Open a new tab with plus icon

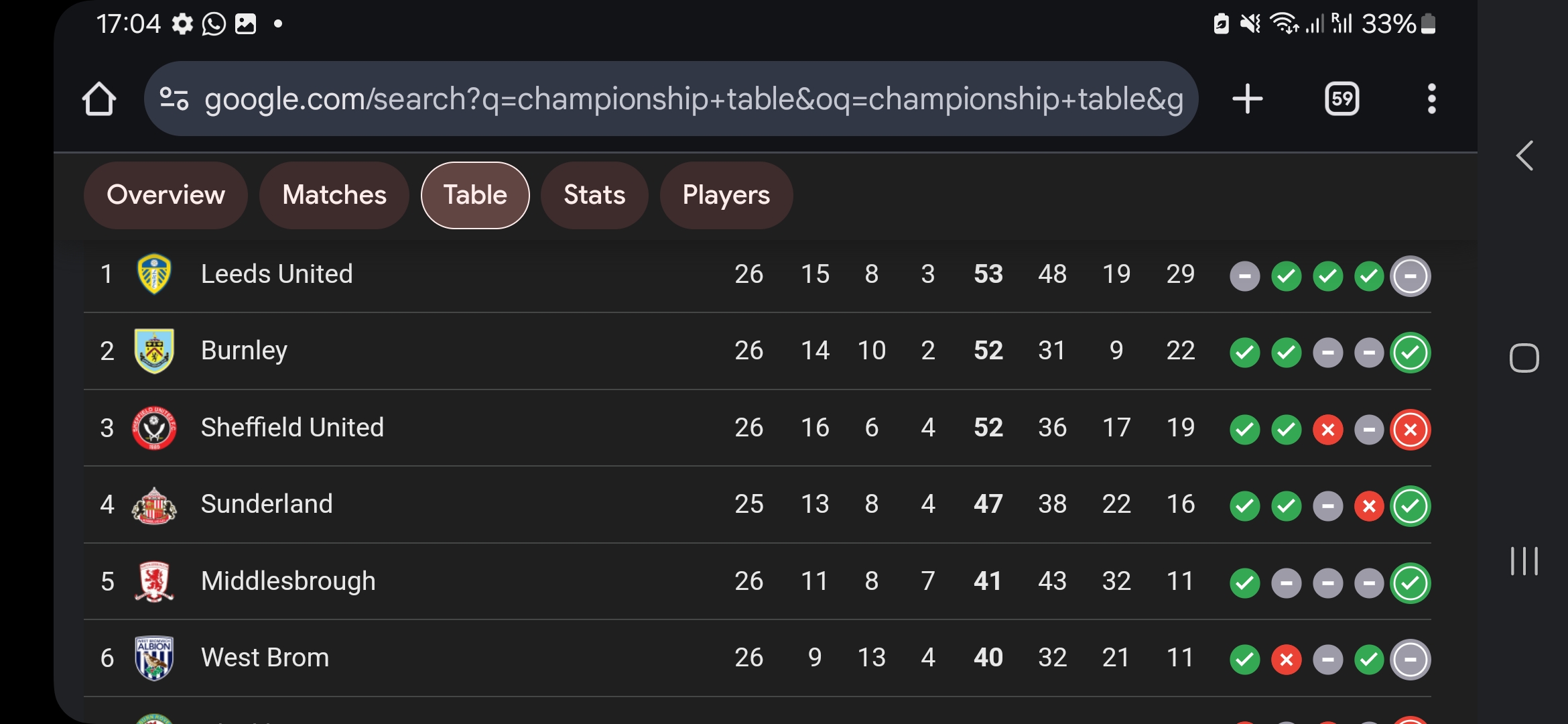[x=1248, y=99]
